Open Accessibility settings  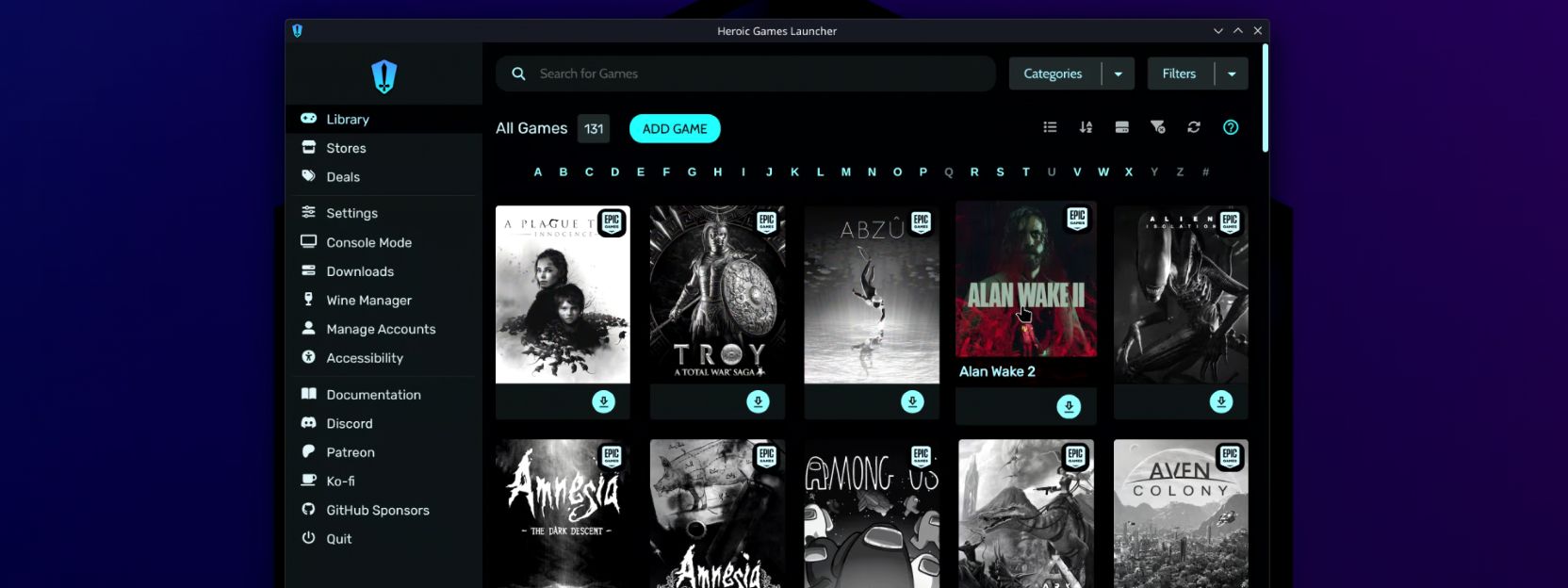click(x=384, y=358)
